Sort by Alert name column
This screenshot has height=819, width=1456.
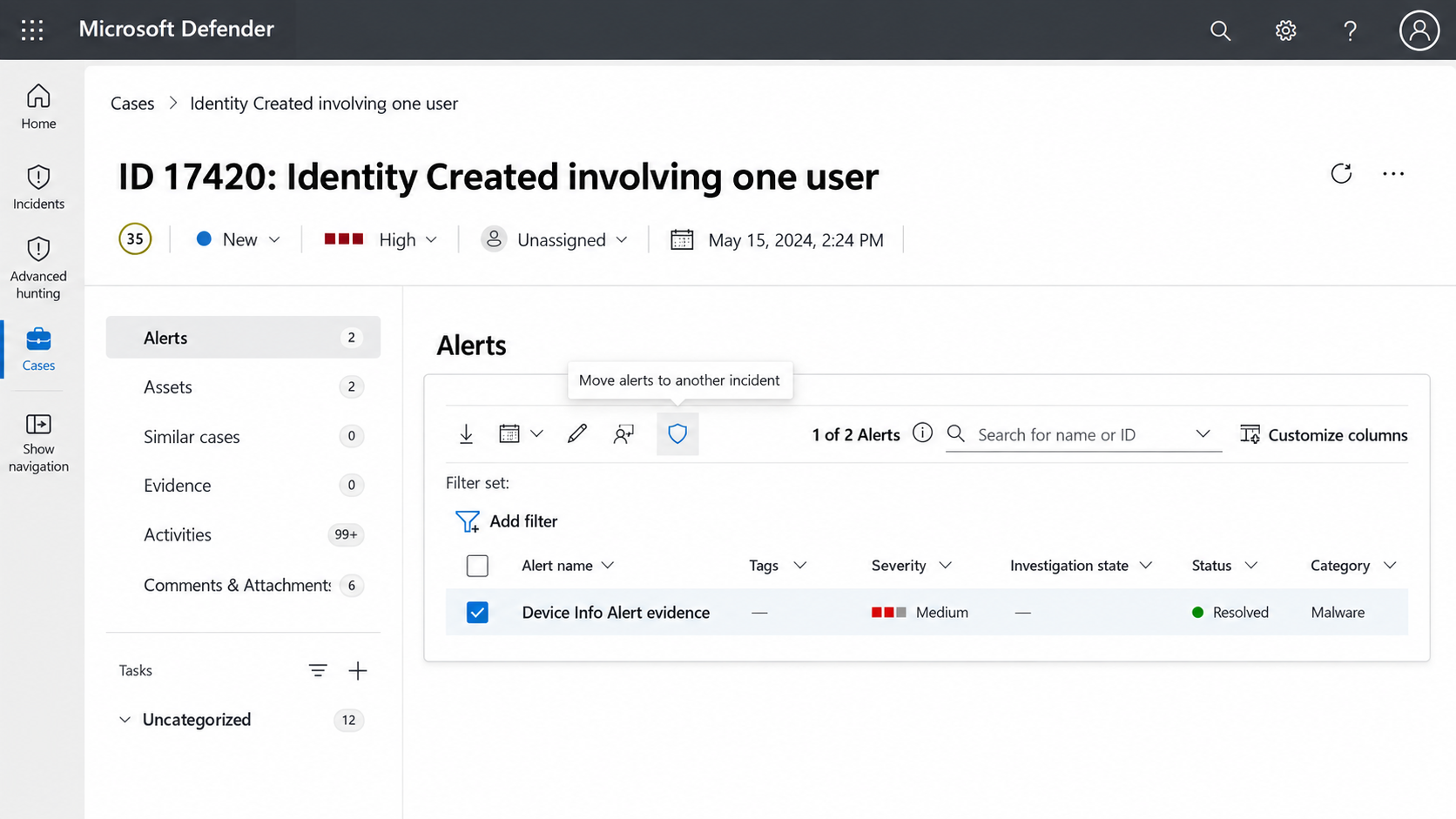(x=568, y=566)
